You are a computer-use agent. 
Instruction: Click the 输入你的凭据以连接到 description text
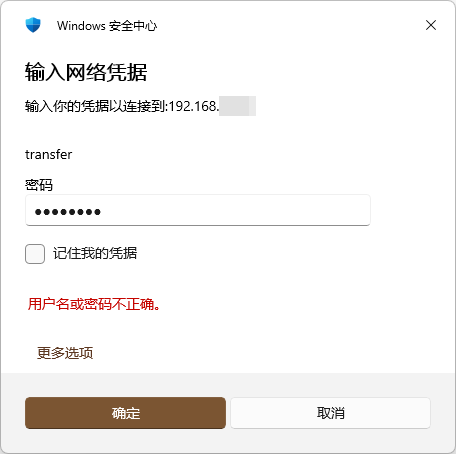[95, 106]
